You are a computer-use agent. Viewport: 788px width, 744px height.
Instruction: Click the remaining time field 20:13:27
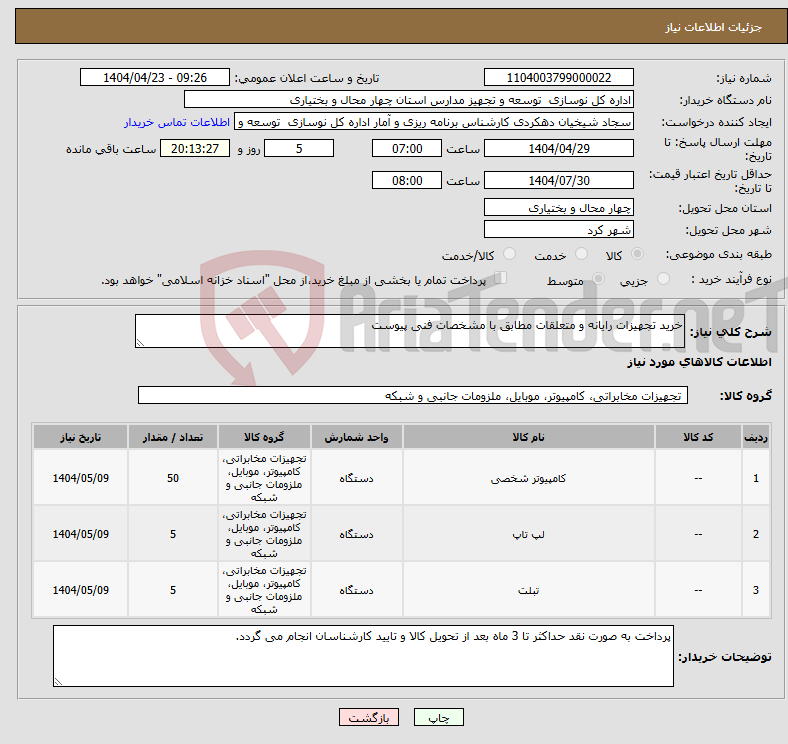pos(195,148)
